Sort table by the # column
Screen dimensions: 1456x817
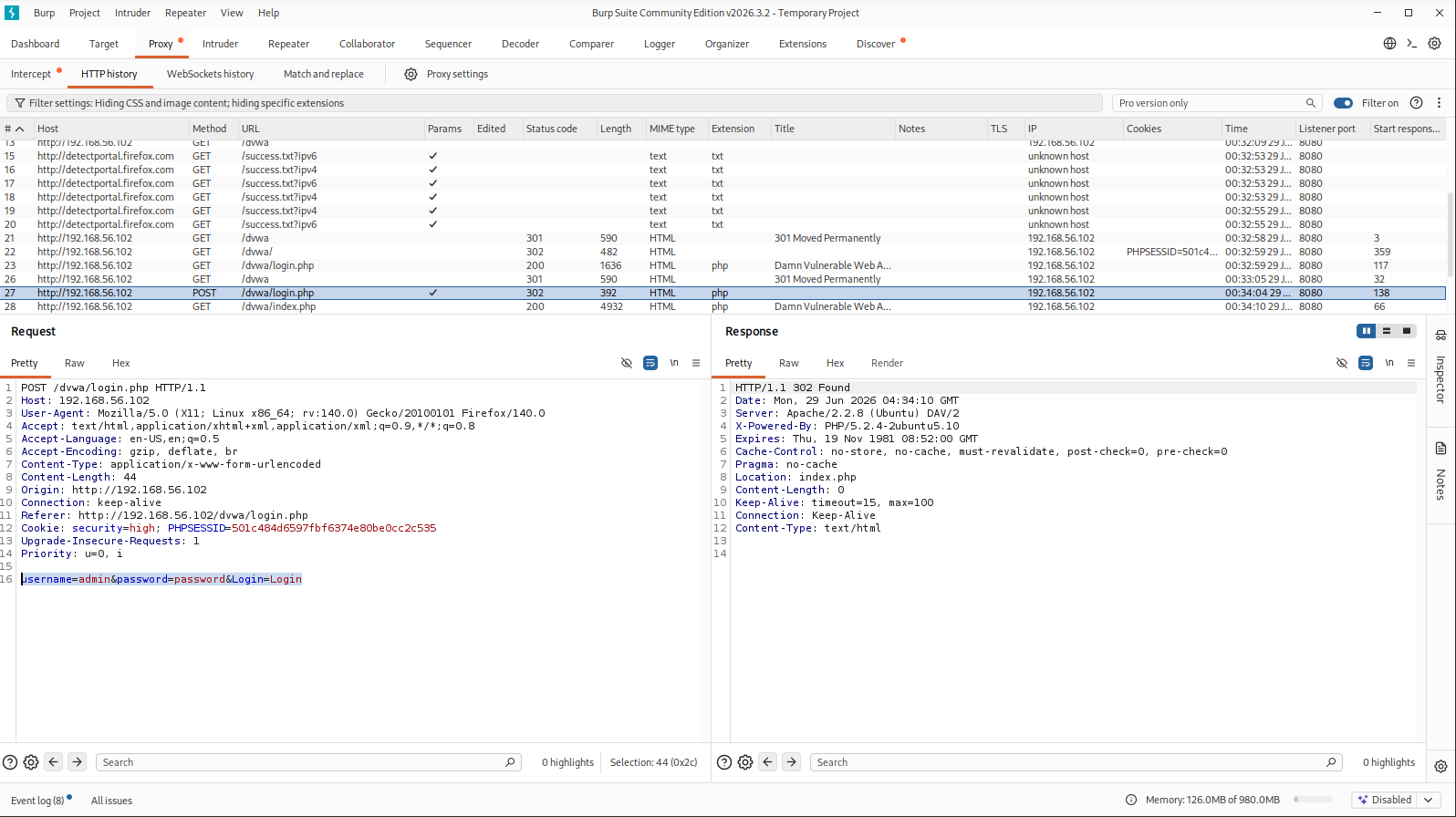click(15, 129)
